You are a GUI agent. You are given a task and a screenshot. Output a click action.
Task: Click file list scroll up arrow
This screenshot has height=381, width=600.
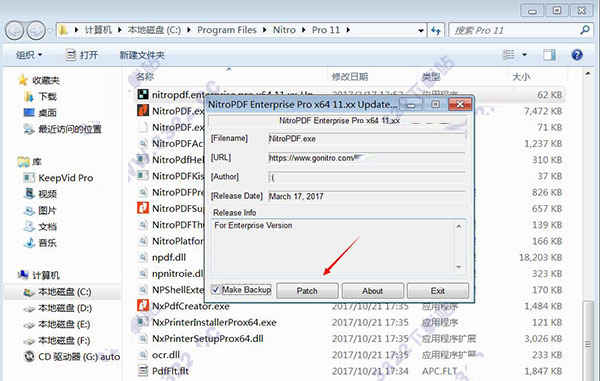[588, 73]
